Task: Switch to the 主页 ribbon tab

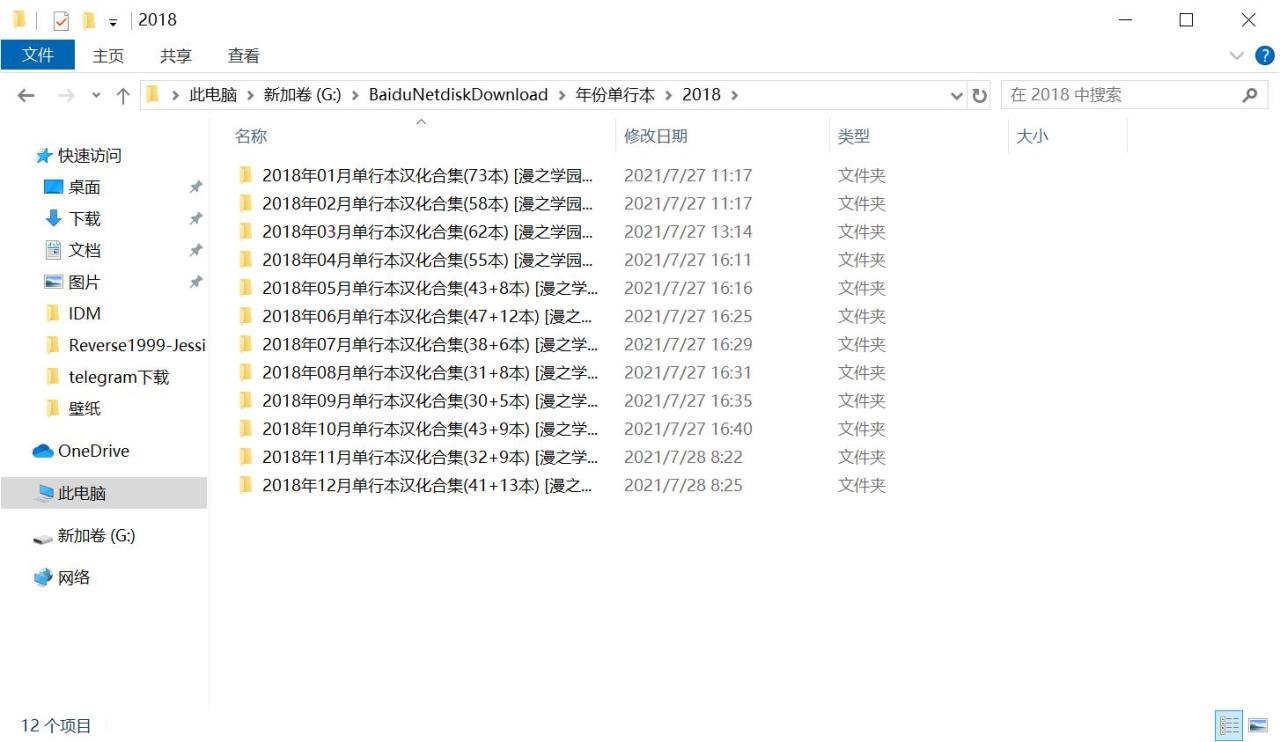Action: [x=108, y=56]
